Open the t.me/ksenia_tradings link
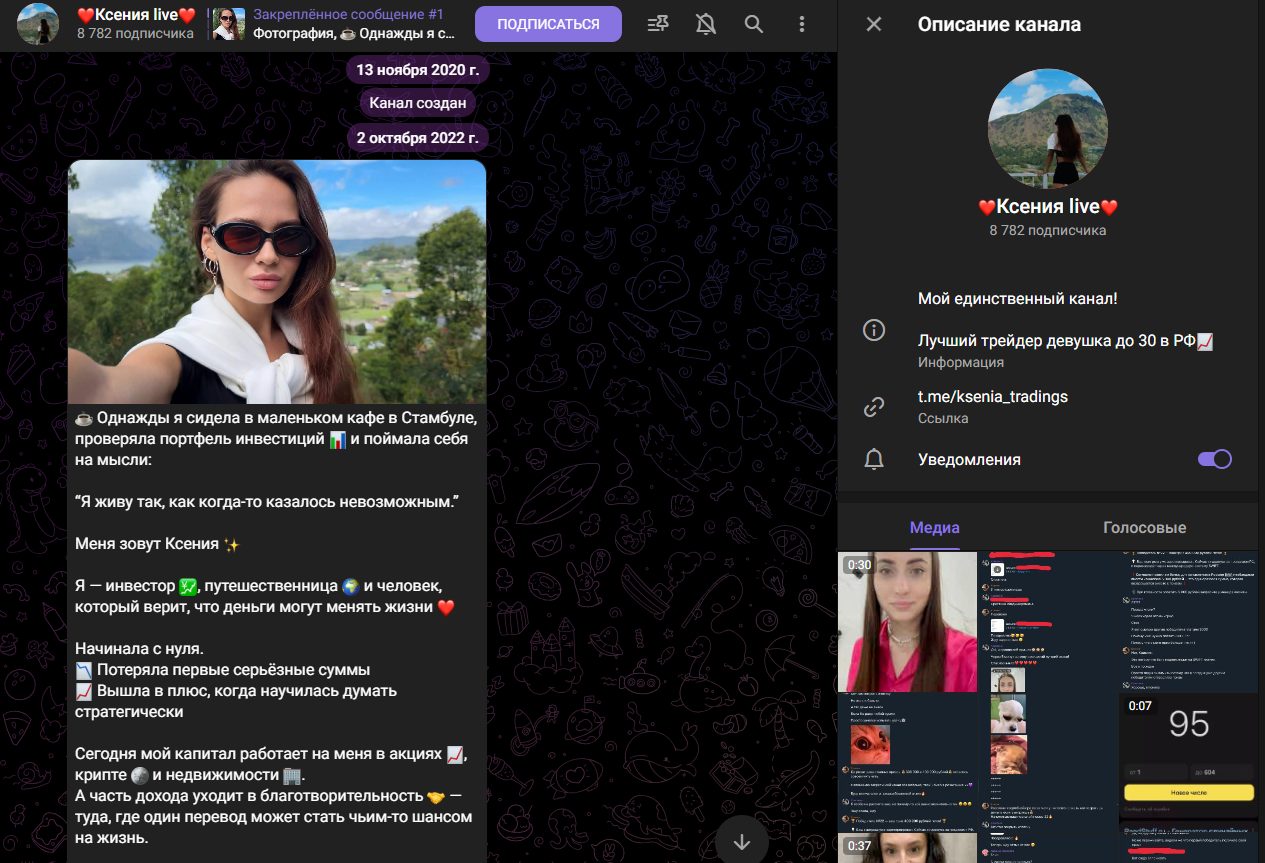The height and width of the screenshot is (863, 1265). [x=994, y=396]
